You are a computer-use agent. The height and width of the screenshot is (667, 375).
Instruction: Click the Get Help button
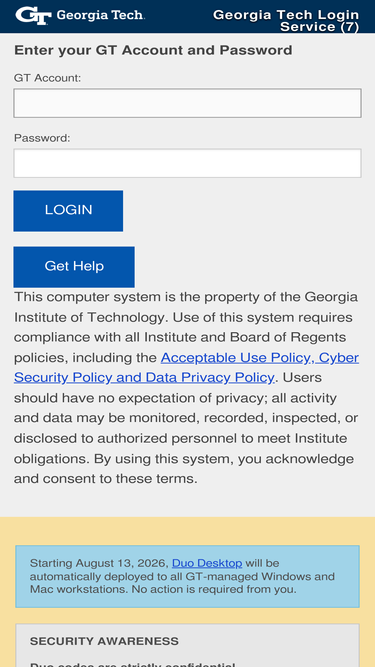pyautogui.click(x=74, y=267)
